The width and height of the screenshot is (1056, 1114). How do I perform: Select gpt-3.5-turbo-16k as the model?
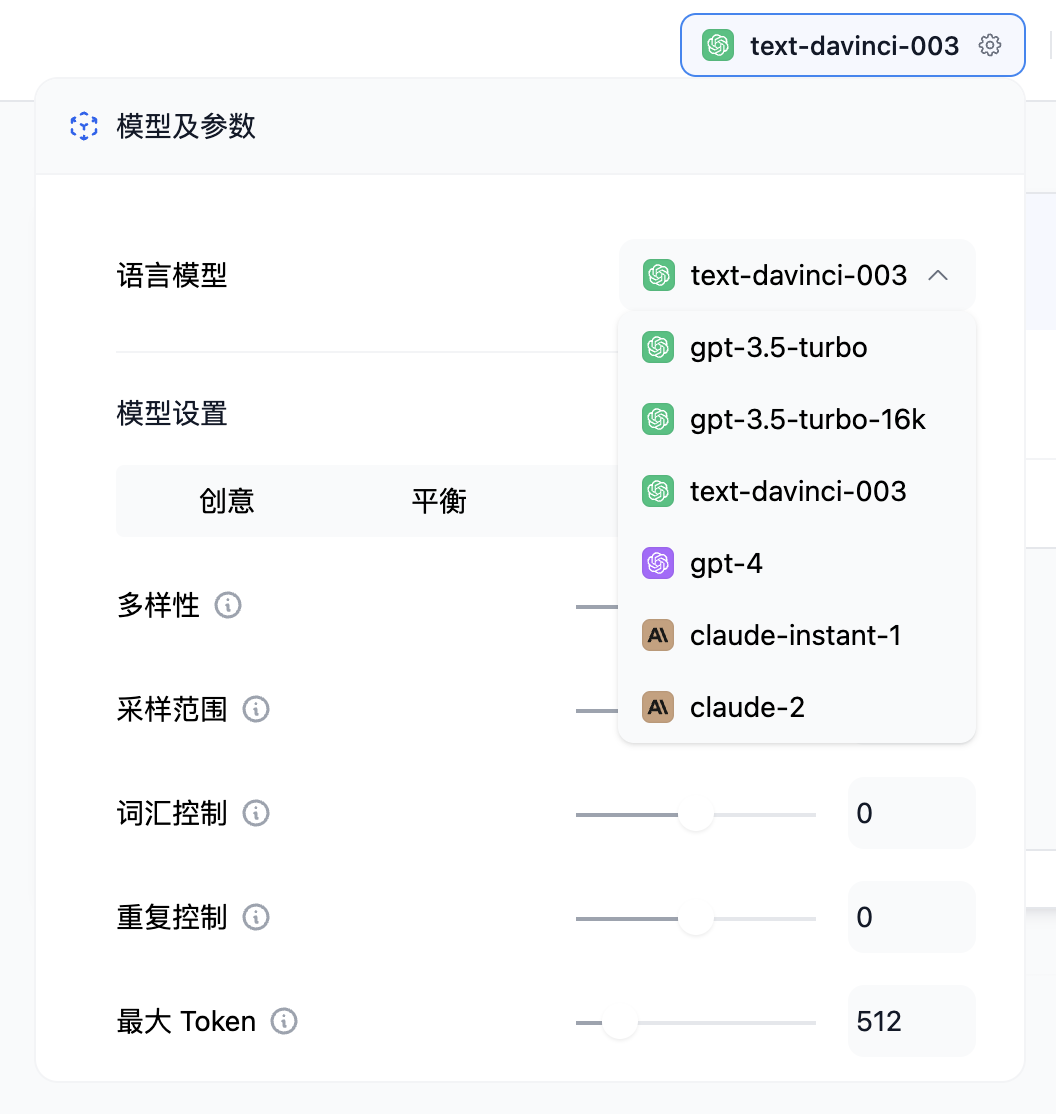coord(807,419)
